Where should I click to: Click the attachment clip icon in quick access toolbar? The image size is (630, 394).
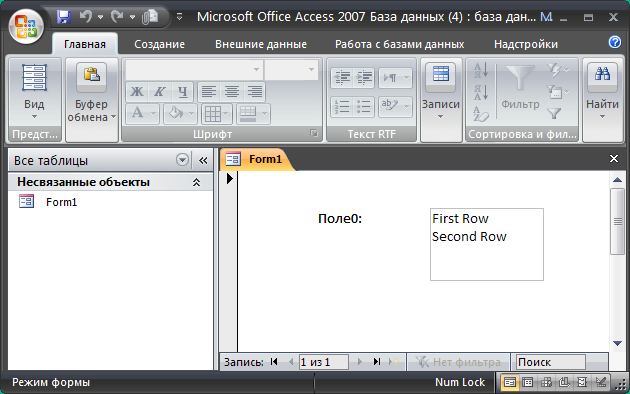(x=150, y=17)
